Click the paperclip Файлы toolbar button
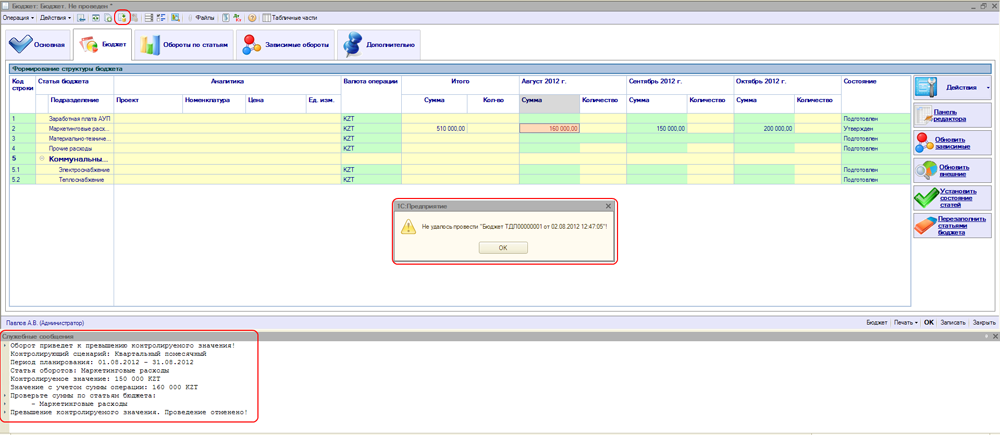The width and height of the screenshot is (1000, 435). point(199,18)
